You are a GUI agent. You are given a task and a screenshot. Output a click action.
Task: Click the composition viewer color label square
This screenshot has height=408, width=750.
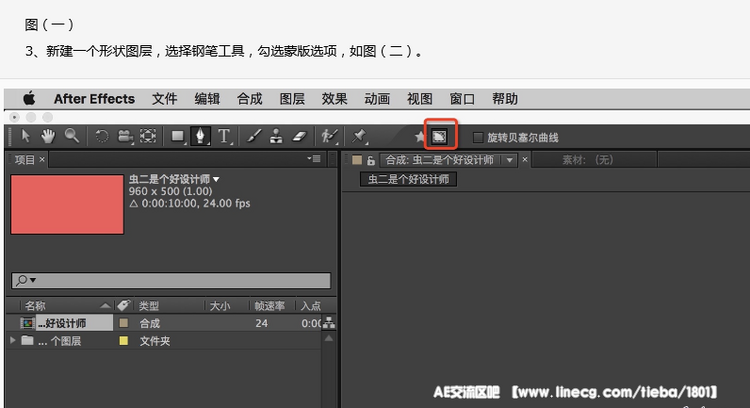(357, 160)
